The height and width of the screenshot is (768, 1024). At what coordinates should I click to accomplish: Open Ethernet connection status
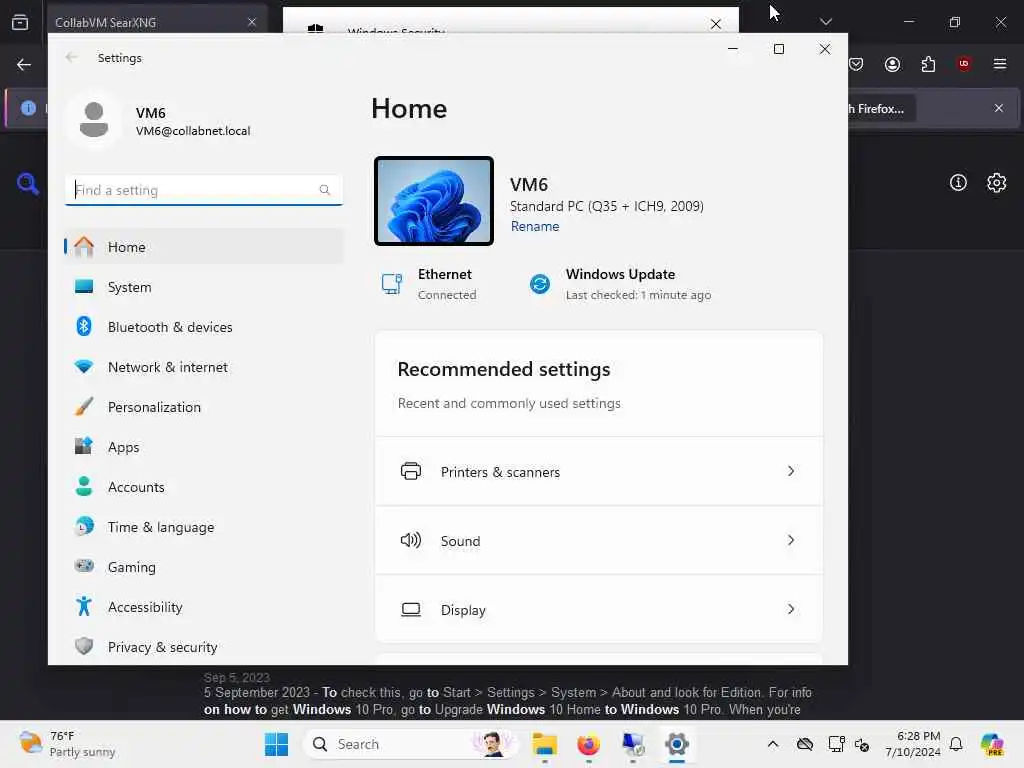point(430,284)
